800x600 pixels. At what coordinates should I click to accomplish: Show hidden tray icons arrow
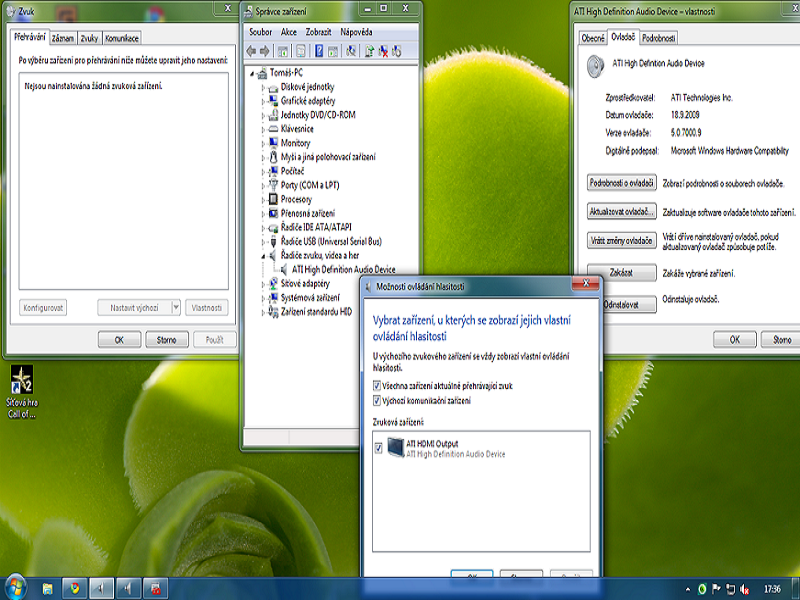(x=688, y=589)
